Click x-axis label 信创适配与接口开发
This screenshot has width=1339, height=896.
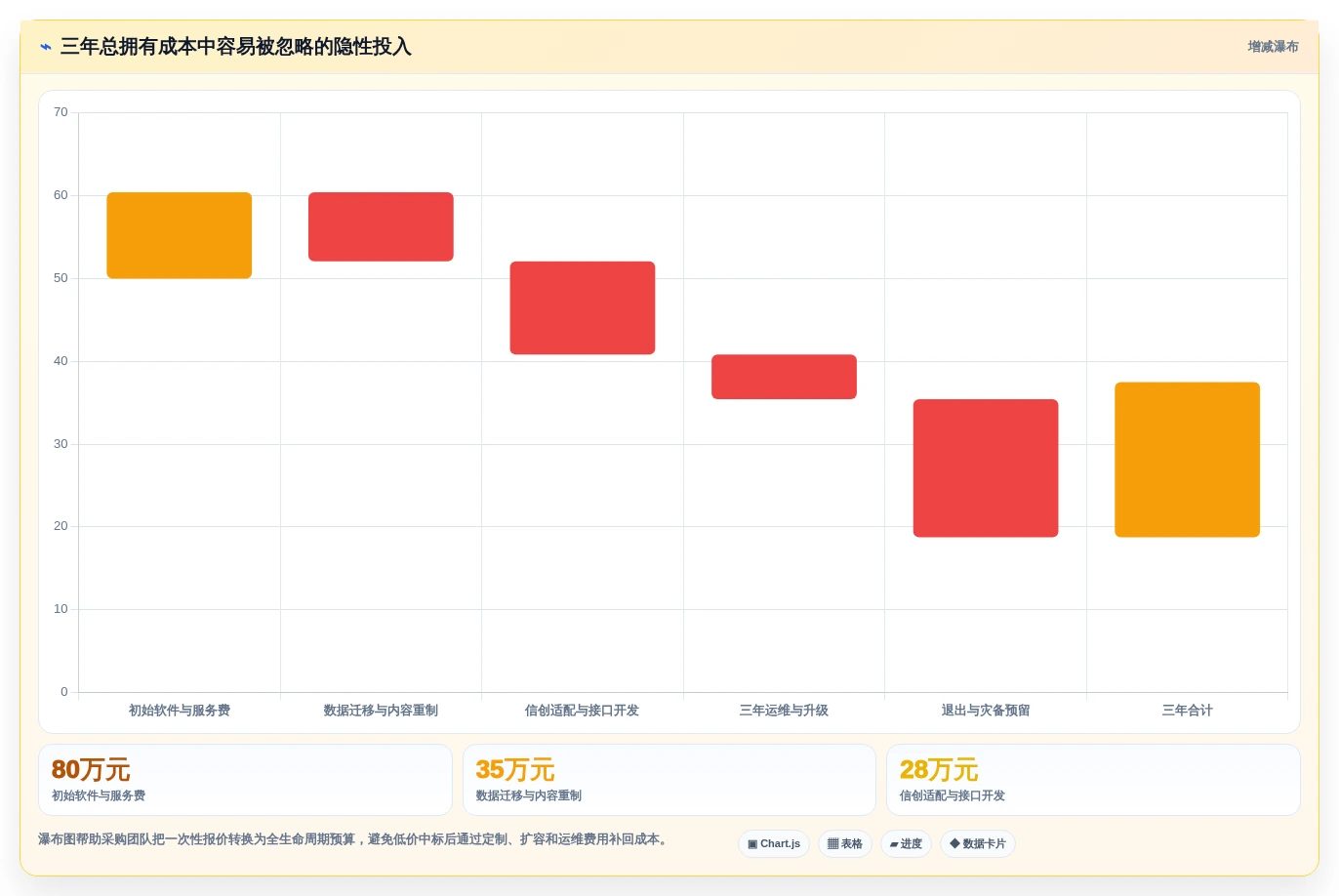coord(583,711)
